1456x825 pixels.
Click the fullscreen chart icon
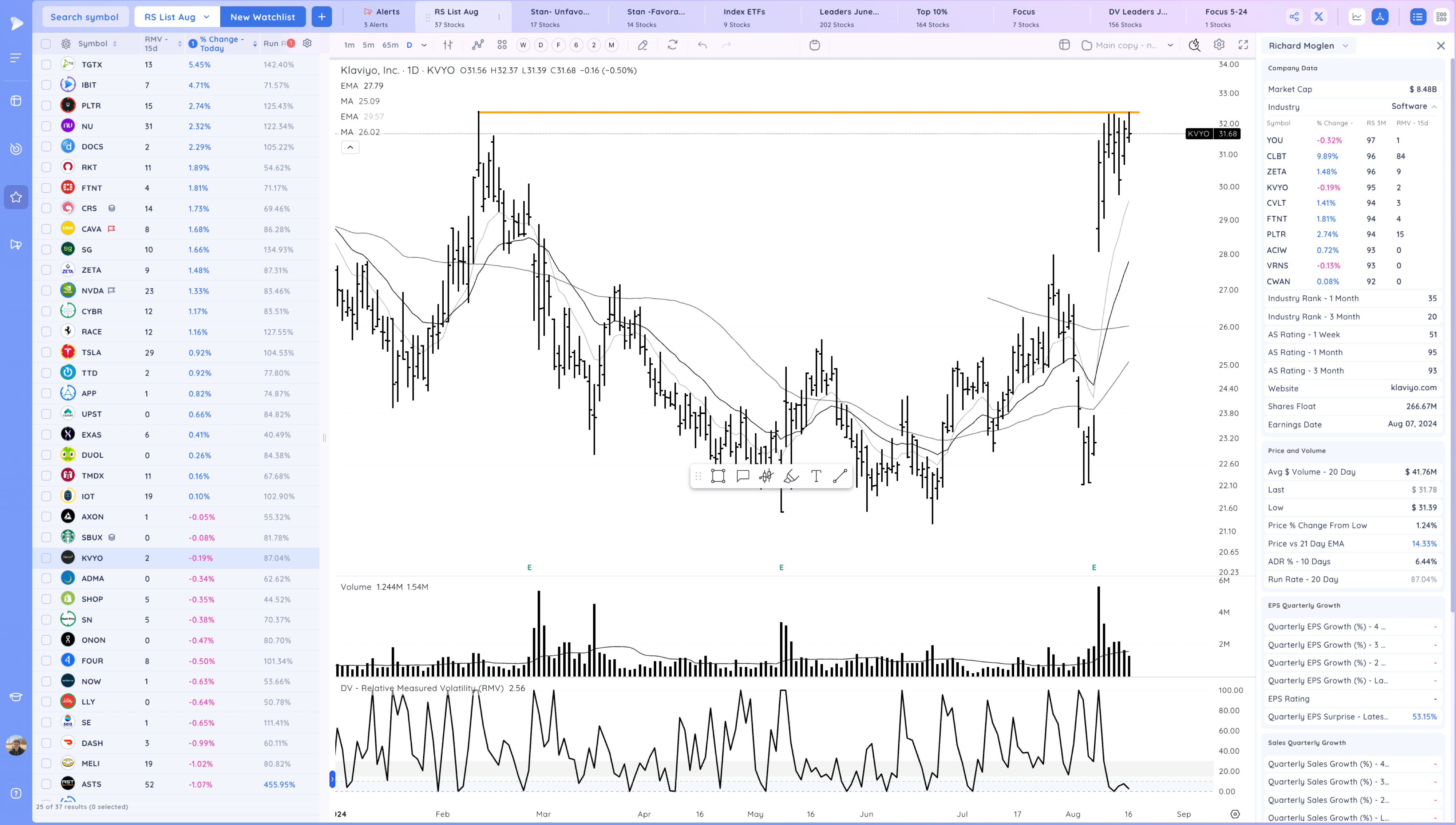pos(1243,46)
